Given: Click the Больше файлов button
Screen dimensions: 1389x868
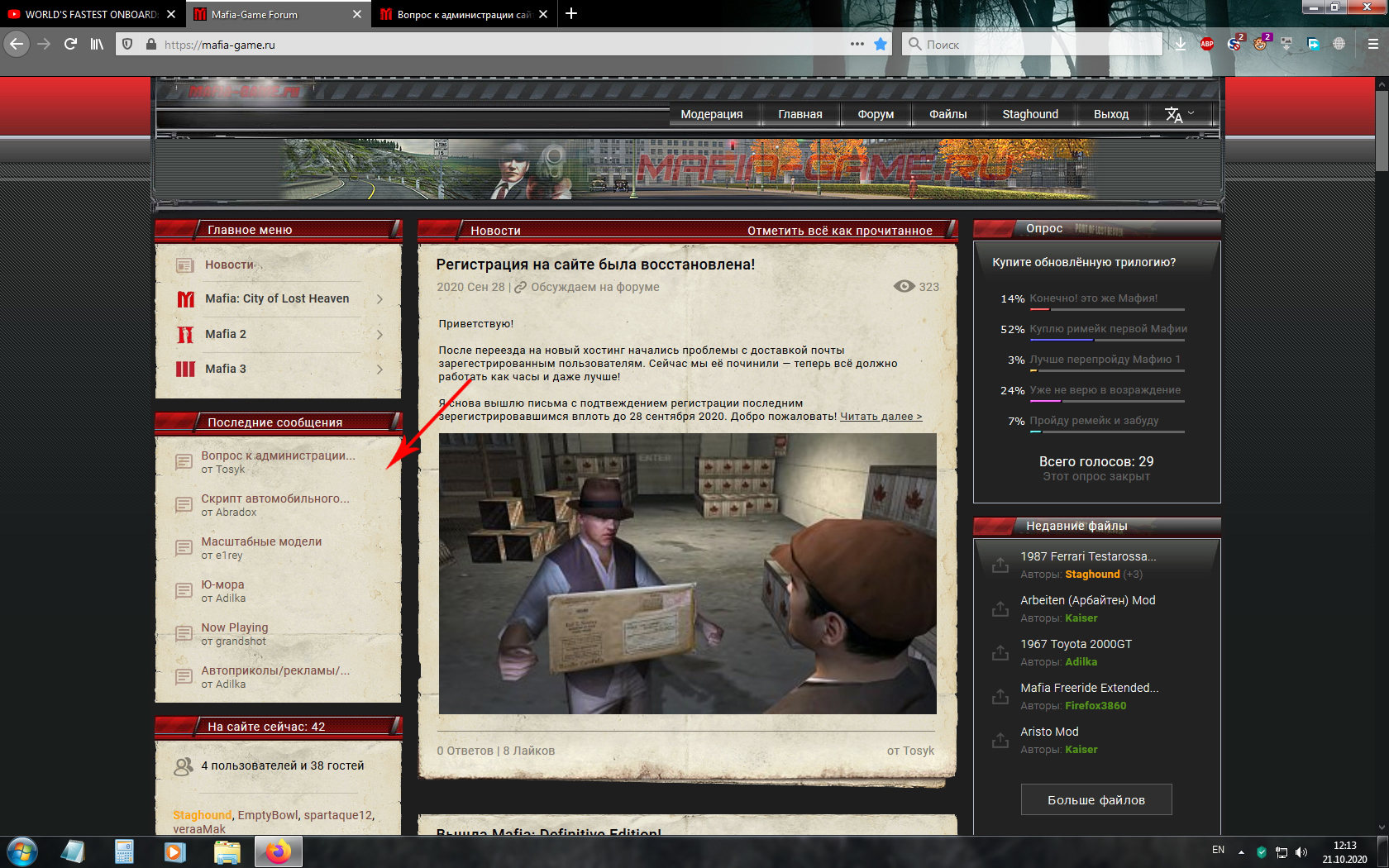Looking at the screenshot, I should point(1096,799).
